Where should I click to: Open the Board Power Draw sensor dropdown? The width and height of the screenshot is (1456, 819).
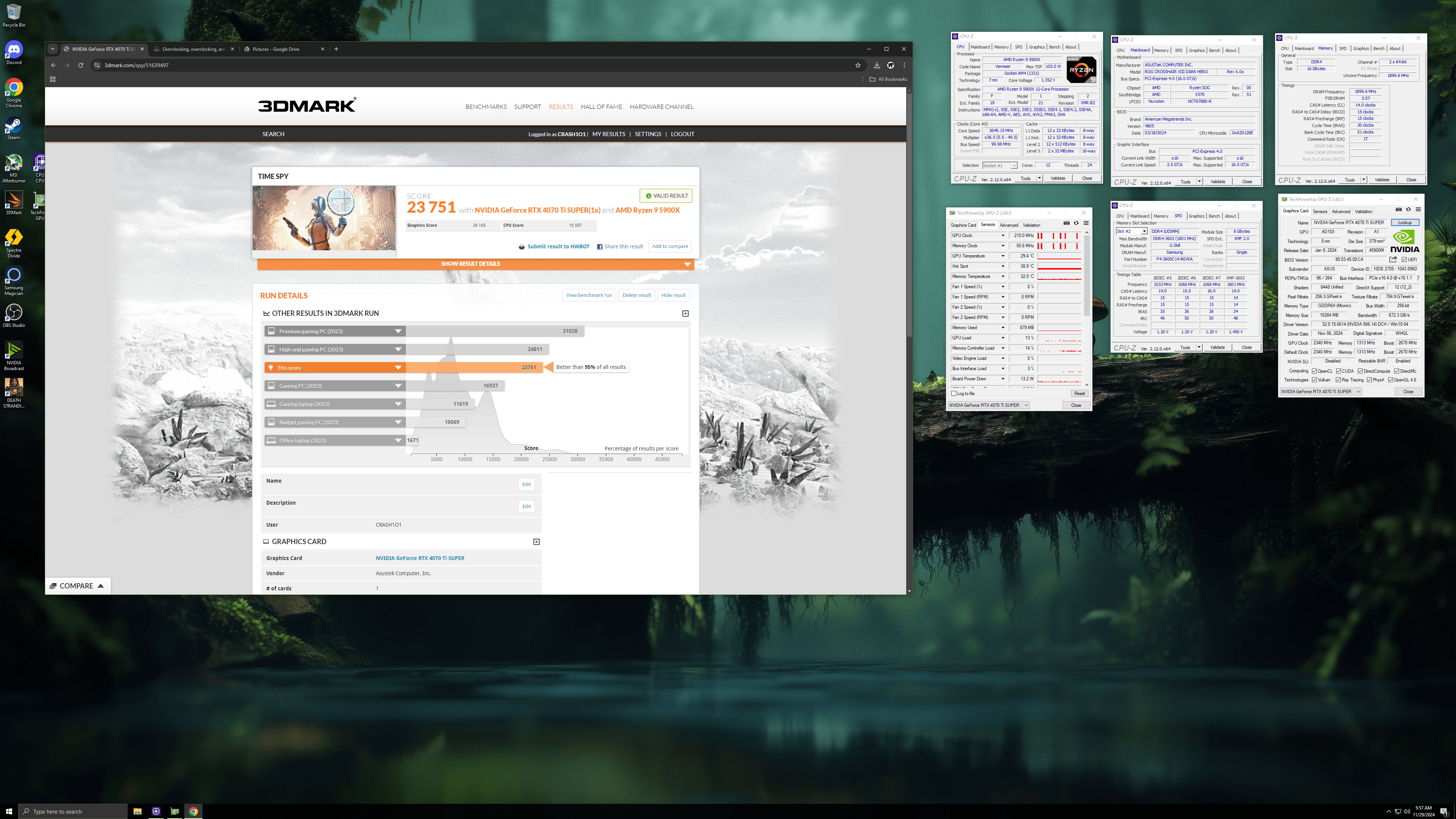1003,379
